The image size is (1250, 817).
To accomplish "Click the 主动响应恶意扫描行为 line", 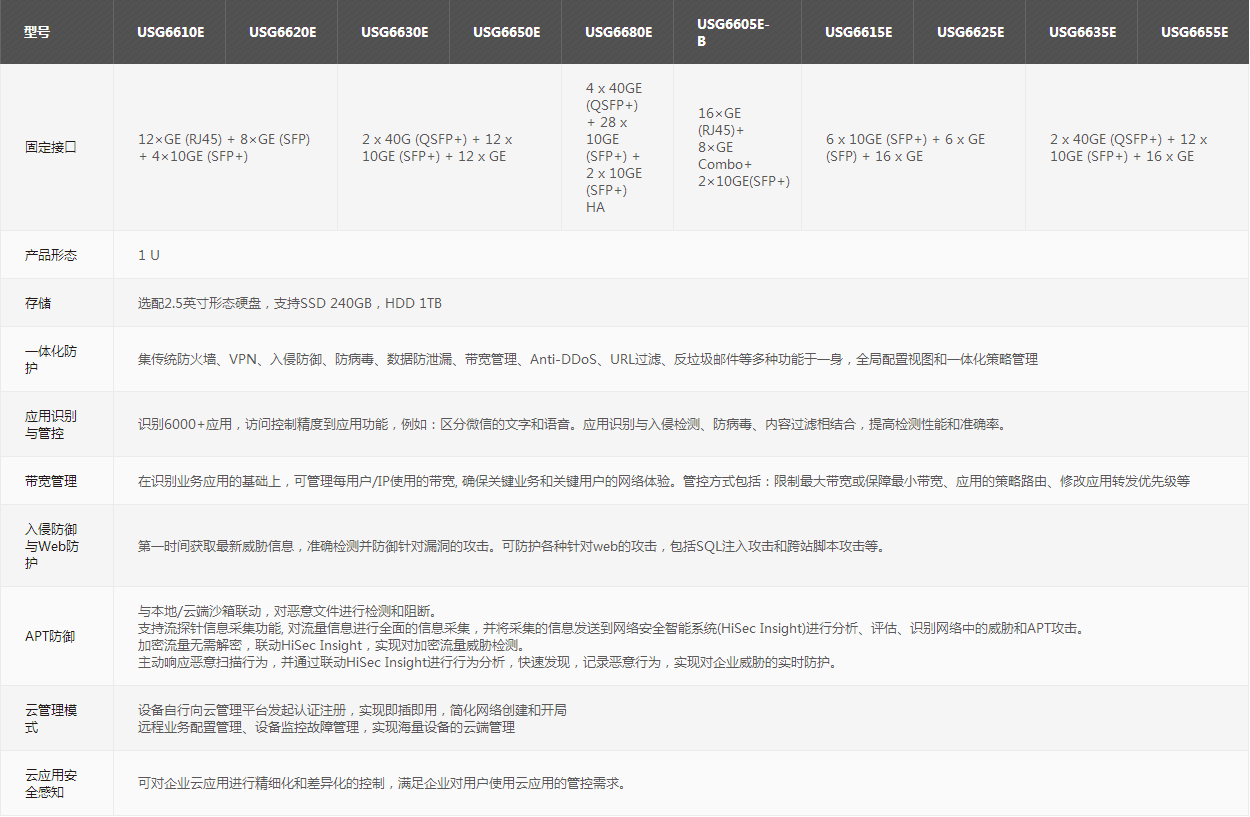I will [488, 662].
